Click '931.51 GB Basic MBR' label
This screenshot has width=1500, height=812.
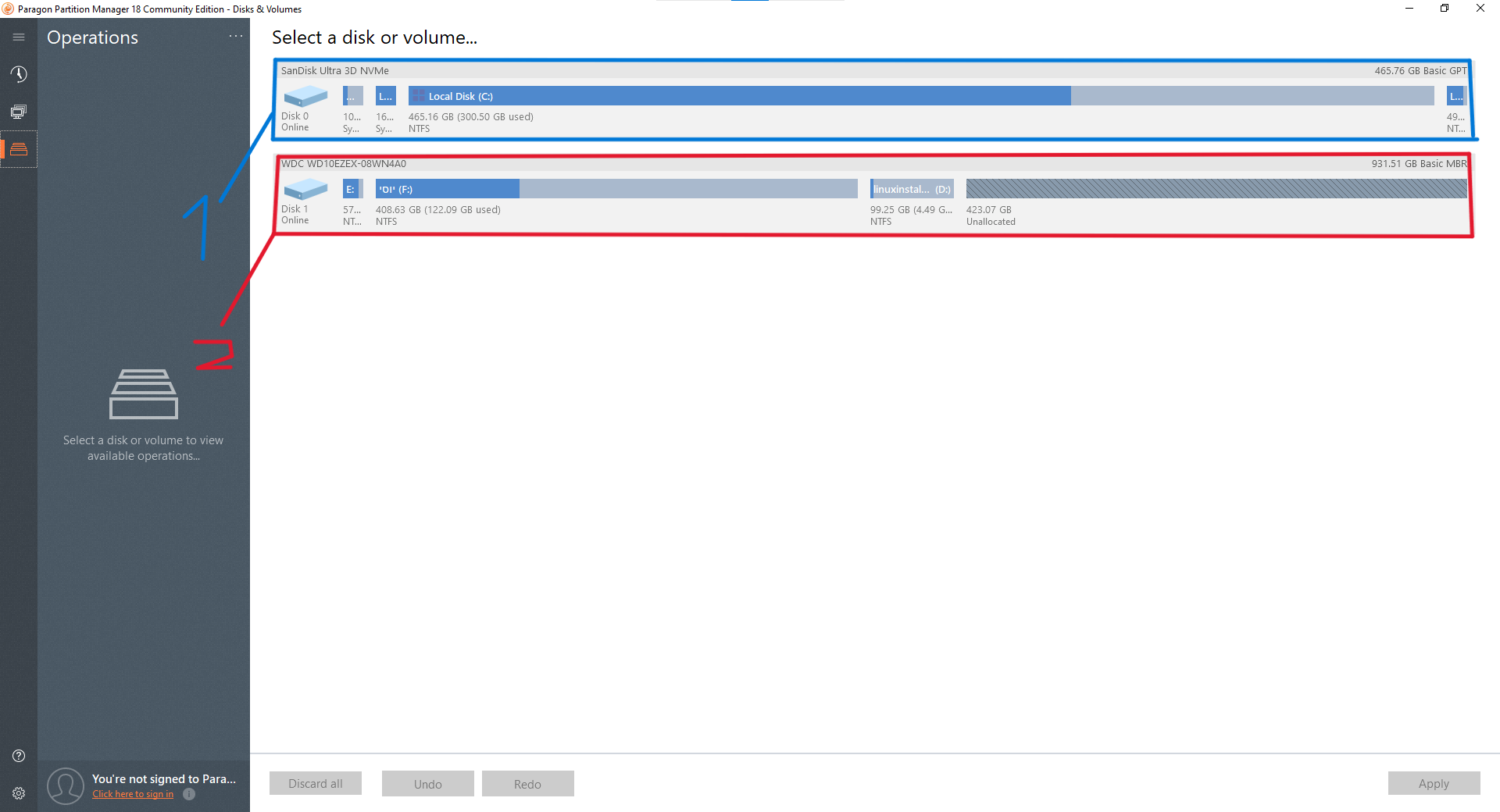(1420, 164)
